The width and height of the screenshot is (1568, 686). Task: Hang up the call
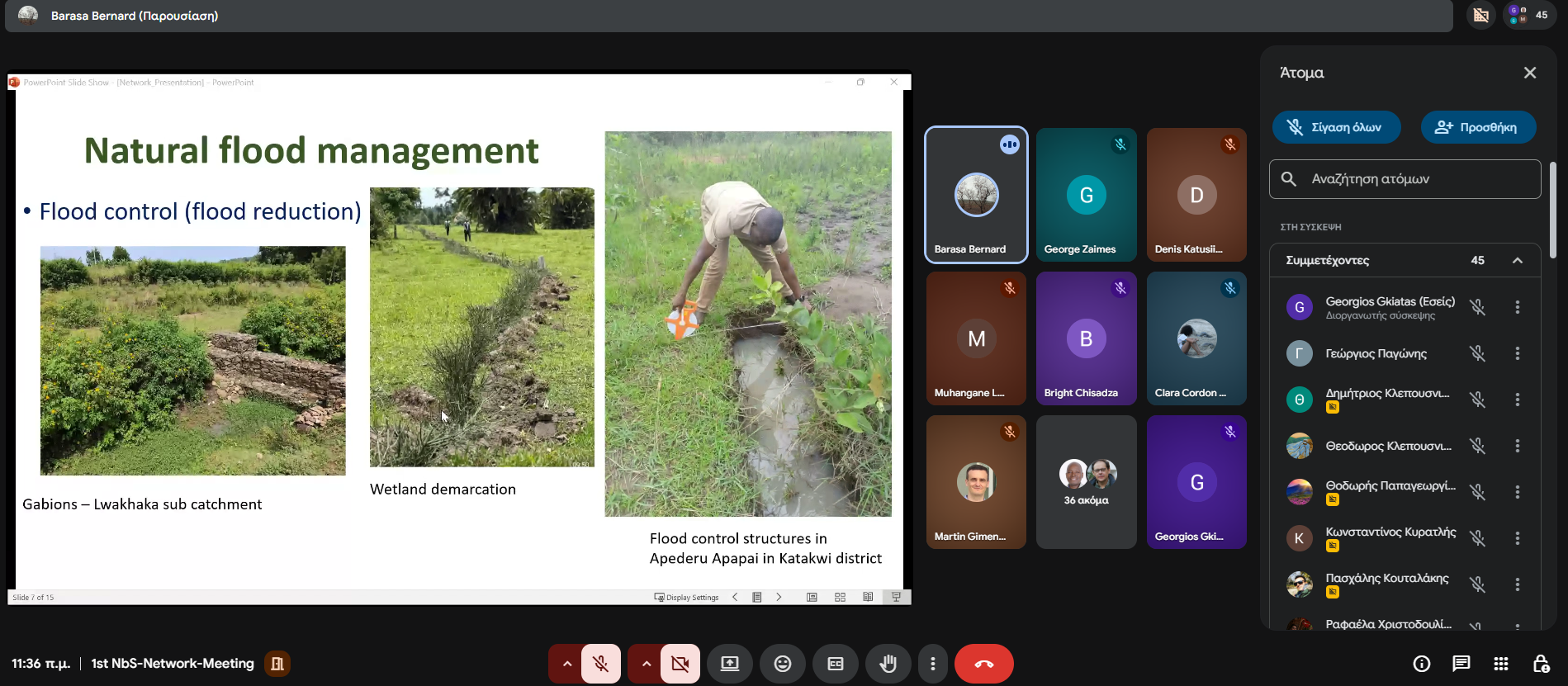[x=983, y=664]
